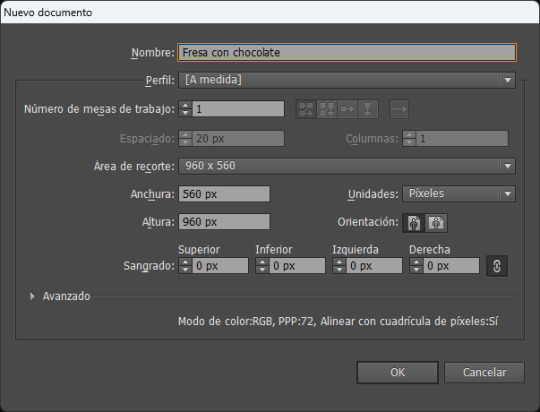Screen dimensions: 540x412
Task: Open the Unidades Píxeles dropdown
Action: pyautogui.click(x=459, y=194)
